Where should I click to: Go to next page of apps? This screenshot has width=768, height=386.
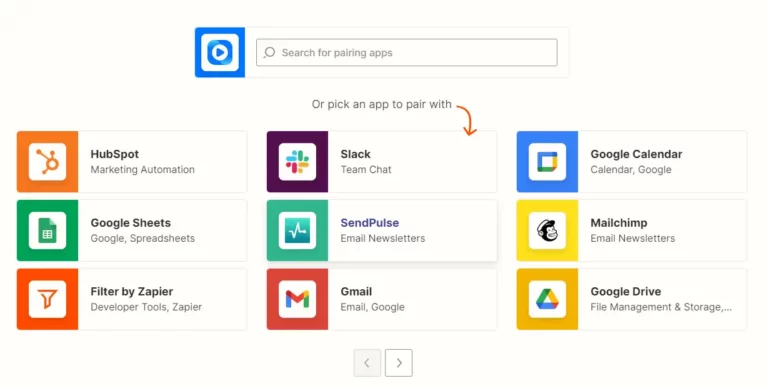(399, 363)
